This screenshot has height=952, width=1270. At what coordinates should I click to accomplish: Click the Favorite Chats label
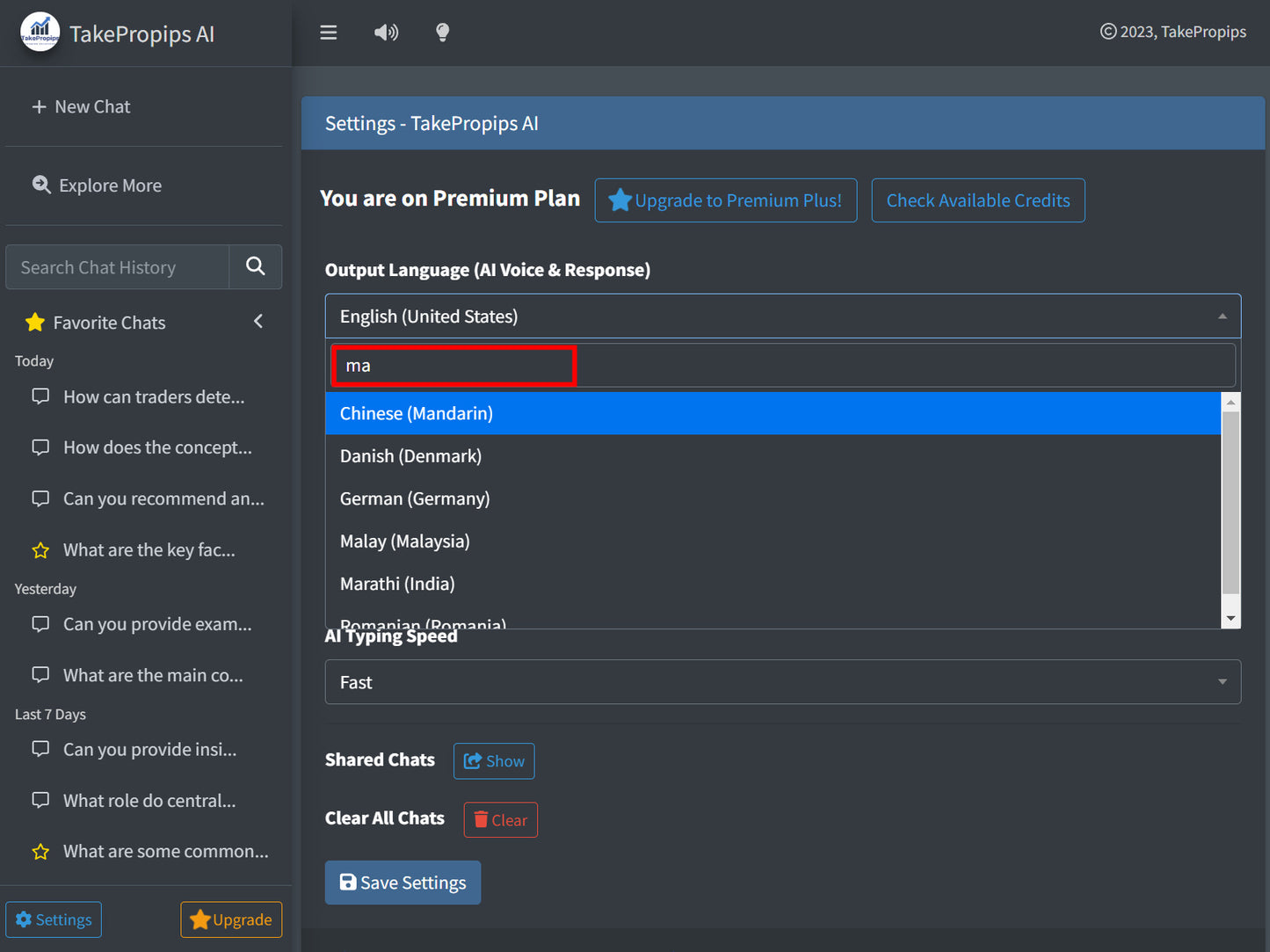coord(110,323)
